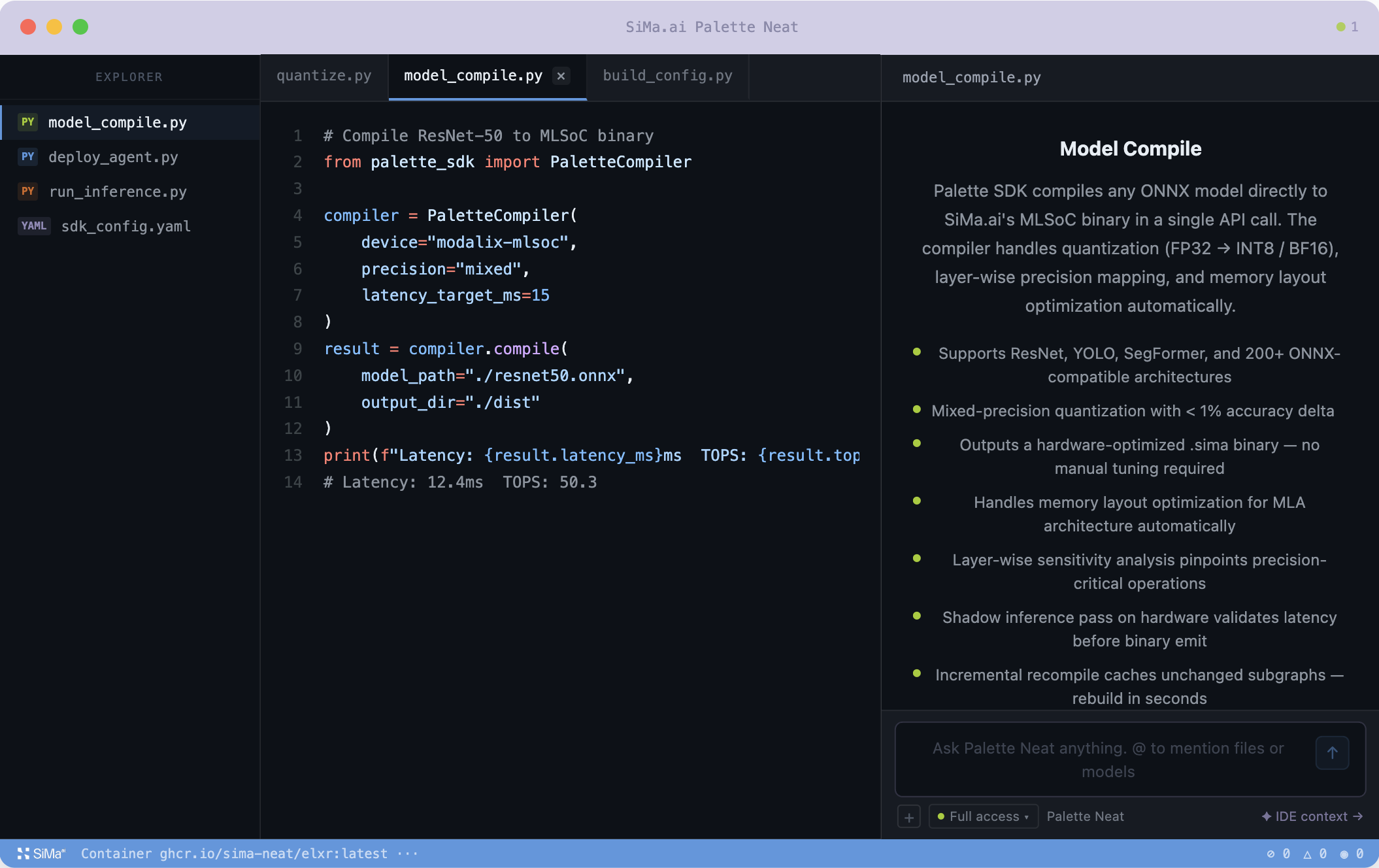Click the code text output_dir="./dist"

450,403
